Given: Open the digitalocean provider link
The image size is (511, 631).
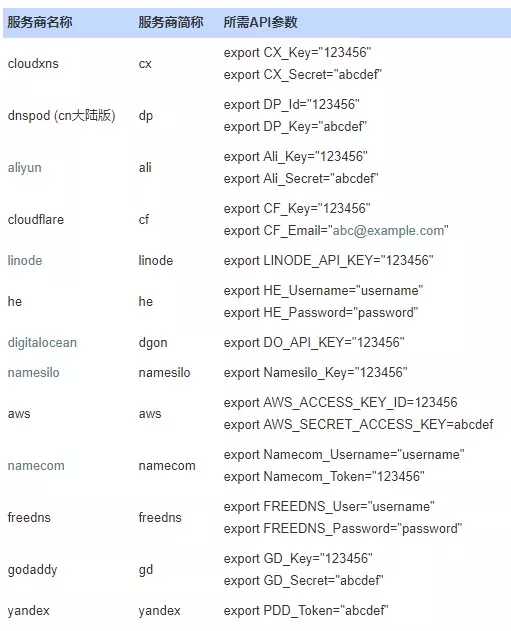Looking at the screenshot, I should [x=42, y=343].
